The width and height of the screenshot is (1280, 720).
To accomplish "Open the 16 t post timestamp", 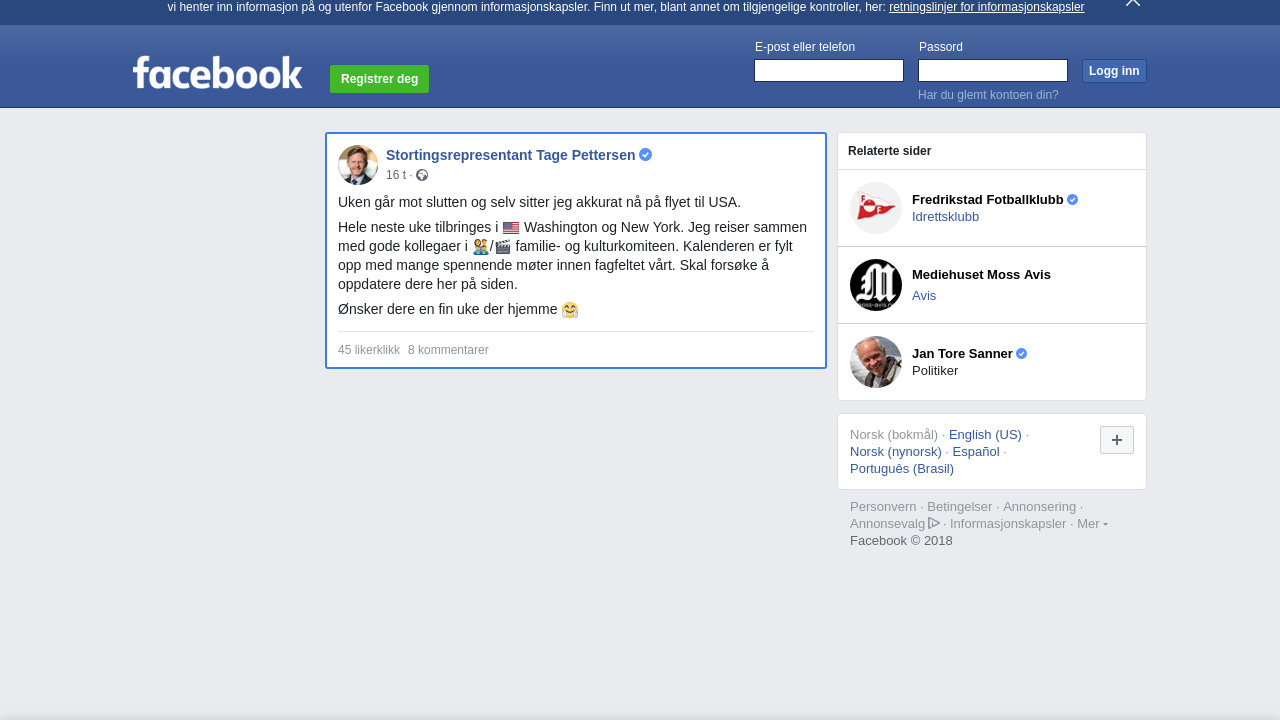I will pyautogui.click(x=396, y=175).
